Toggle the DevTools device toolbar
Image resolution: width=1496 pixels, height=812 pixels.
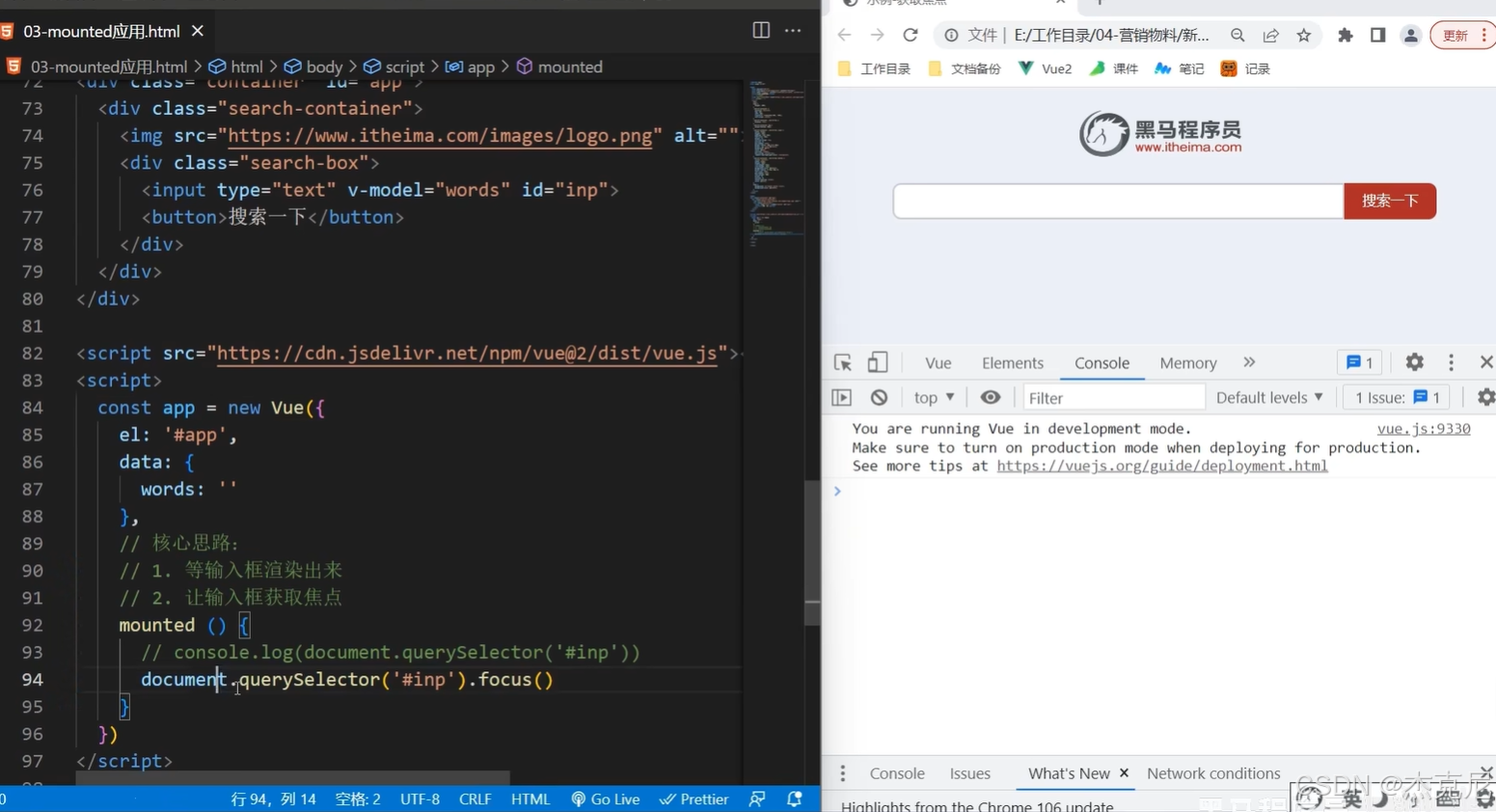pos(877,363)
